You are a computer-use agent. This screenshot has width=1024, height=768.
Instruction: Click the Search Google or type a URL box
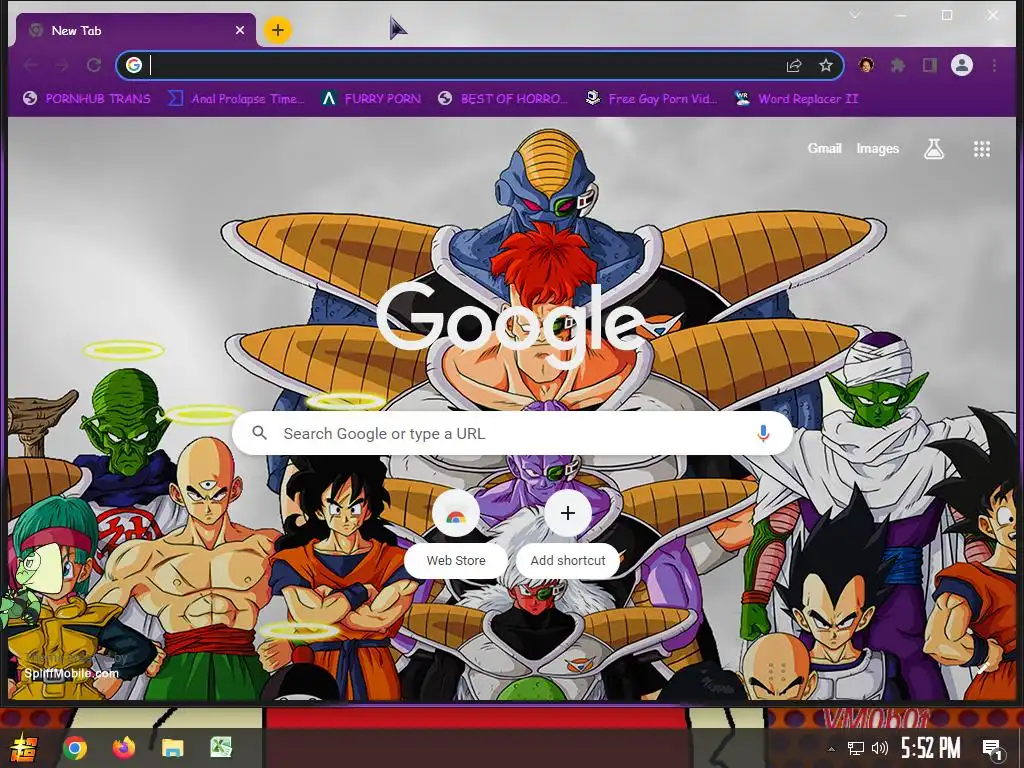click(x=513, y=433)
